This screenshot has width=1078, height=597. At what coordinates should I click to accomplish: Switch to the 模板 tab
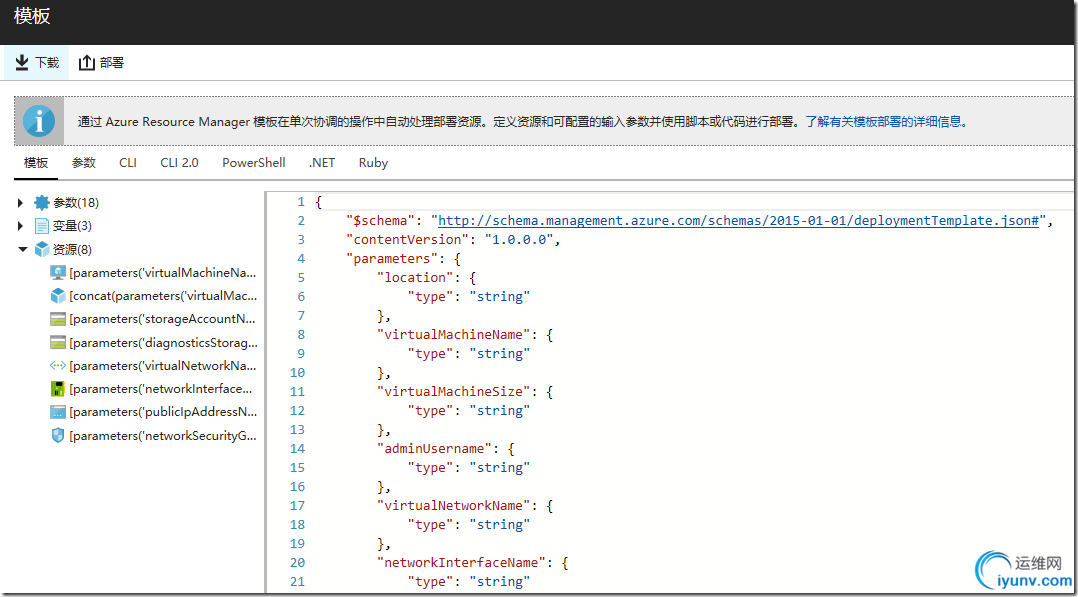[x=36, y=163]
